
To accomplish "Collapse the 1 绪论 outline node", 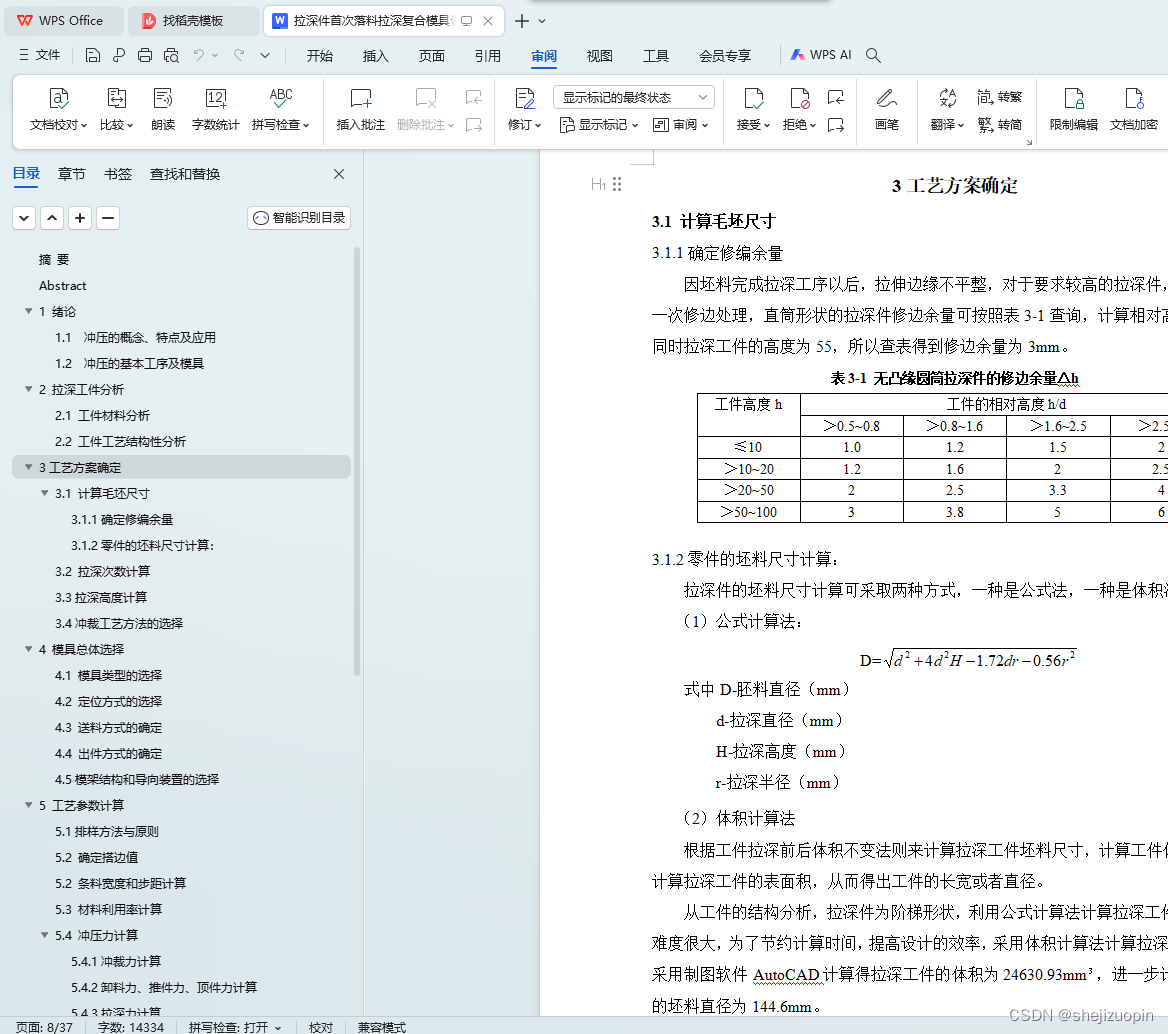I will click(x=28, y=311).
